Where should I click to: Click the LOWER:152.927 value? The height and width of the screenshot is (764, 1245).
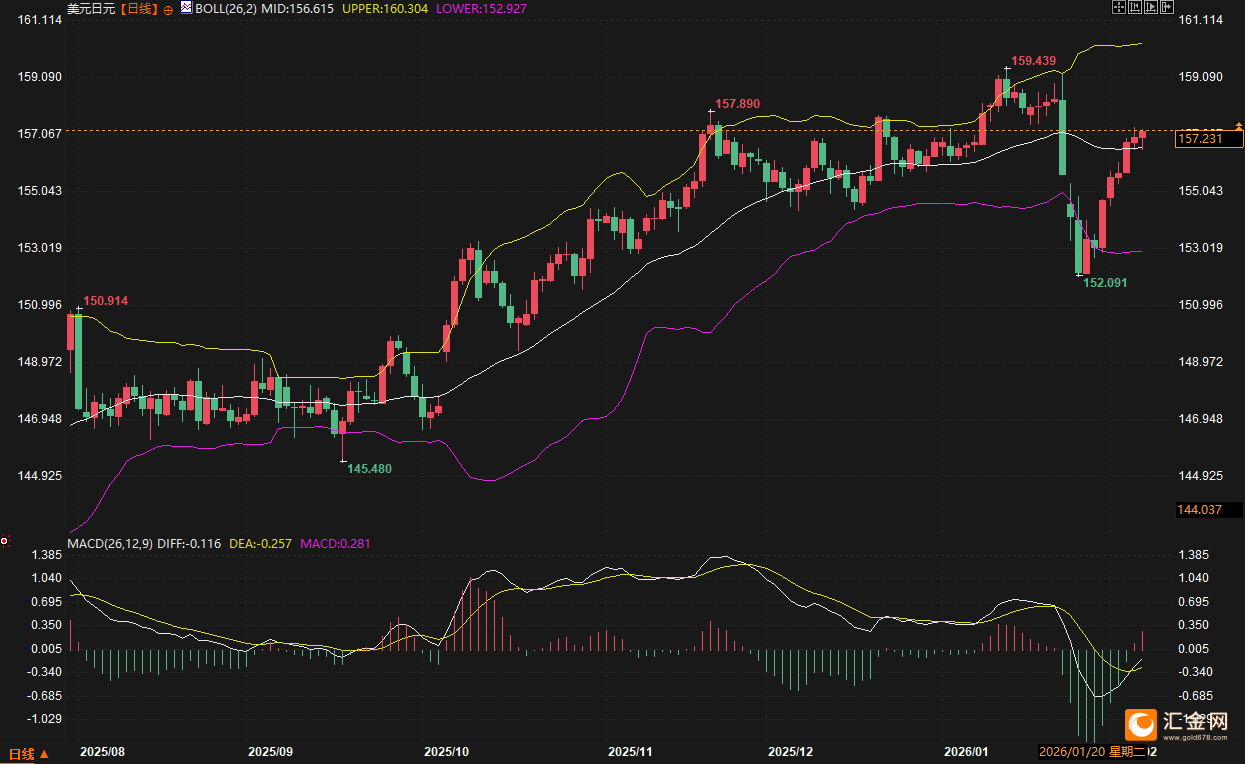(x=481, y=8)
